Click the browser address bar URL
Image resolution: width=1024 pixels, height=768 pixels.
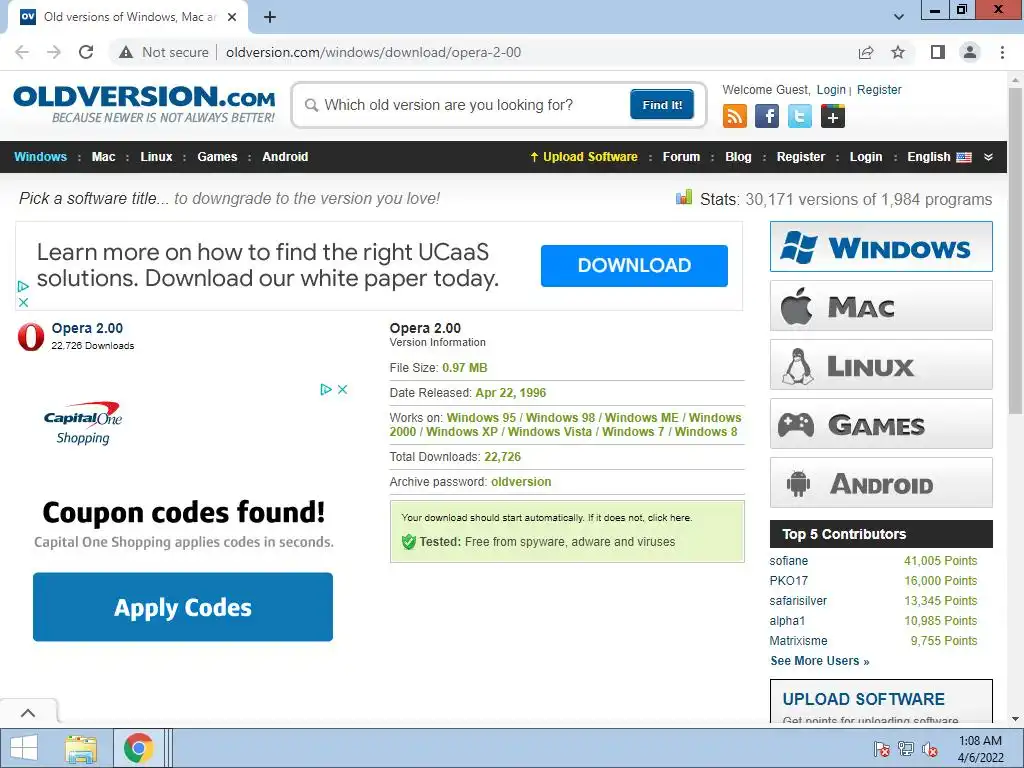pyautogui.click(x=374, y=52)
